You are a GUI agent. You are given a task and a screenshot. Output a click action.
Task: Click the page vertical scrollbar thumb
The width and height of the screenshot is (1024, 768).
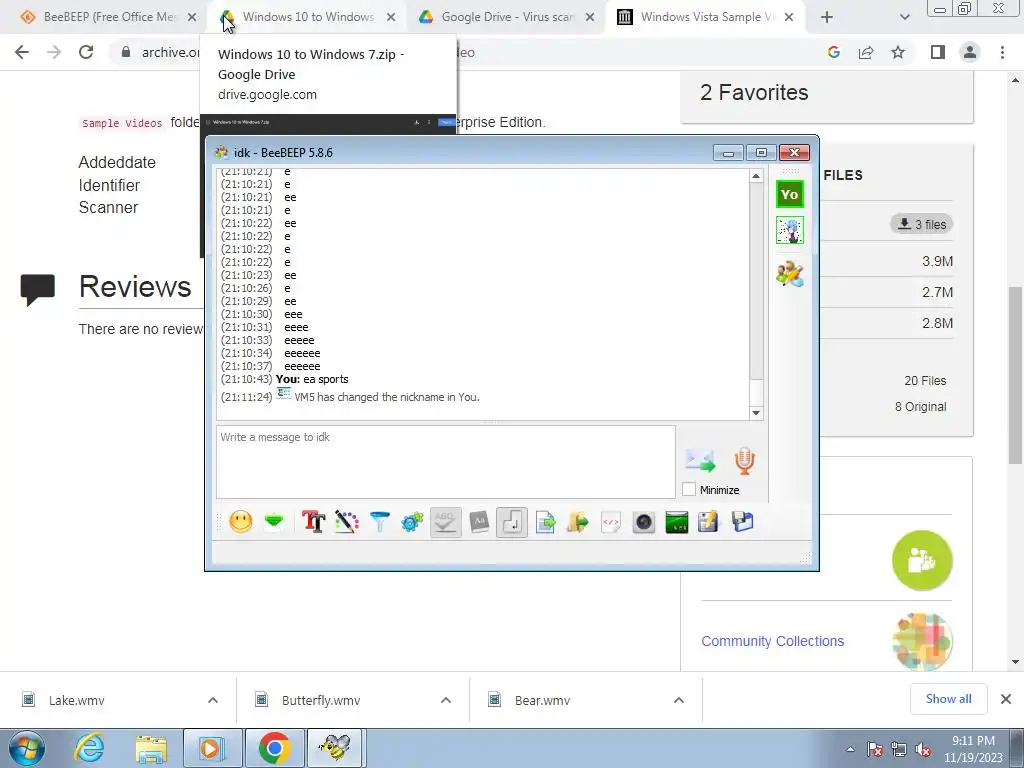tap(1016, 376)
